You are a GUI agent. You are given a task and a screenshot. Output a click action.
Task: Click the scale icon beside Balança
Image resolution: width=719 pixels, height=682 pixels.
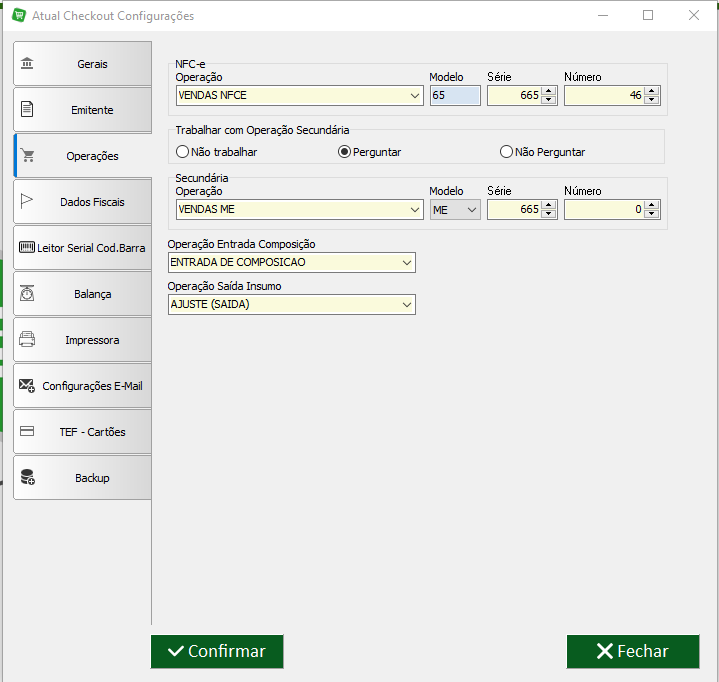(27, 293)
